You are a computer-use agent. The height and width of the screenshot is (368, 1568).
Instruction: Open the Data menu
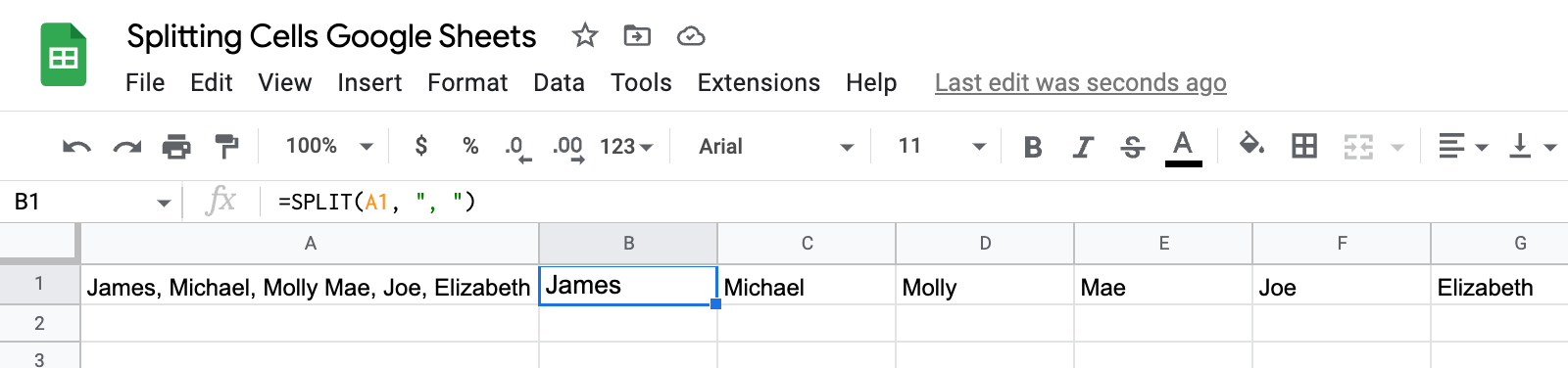(559, 83)
